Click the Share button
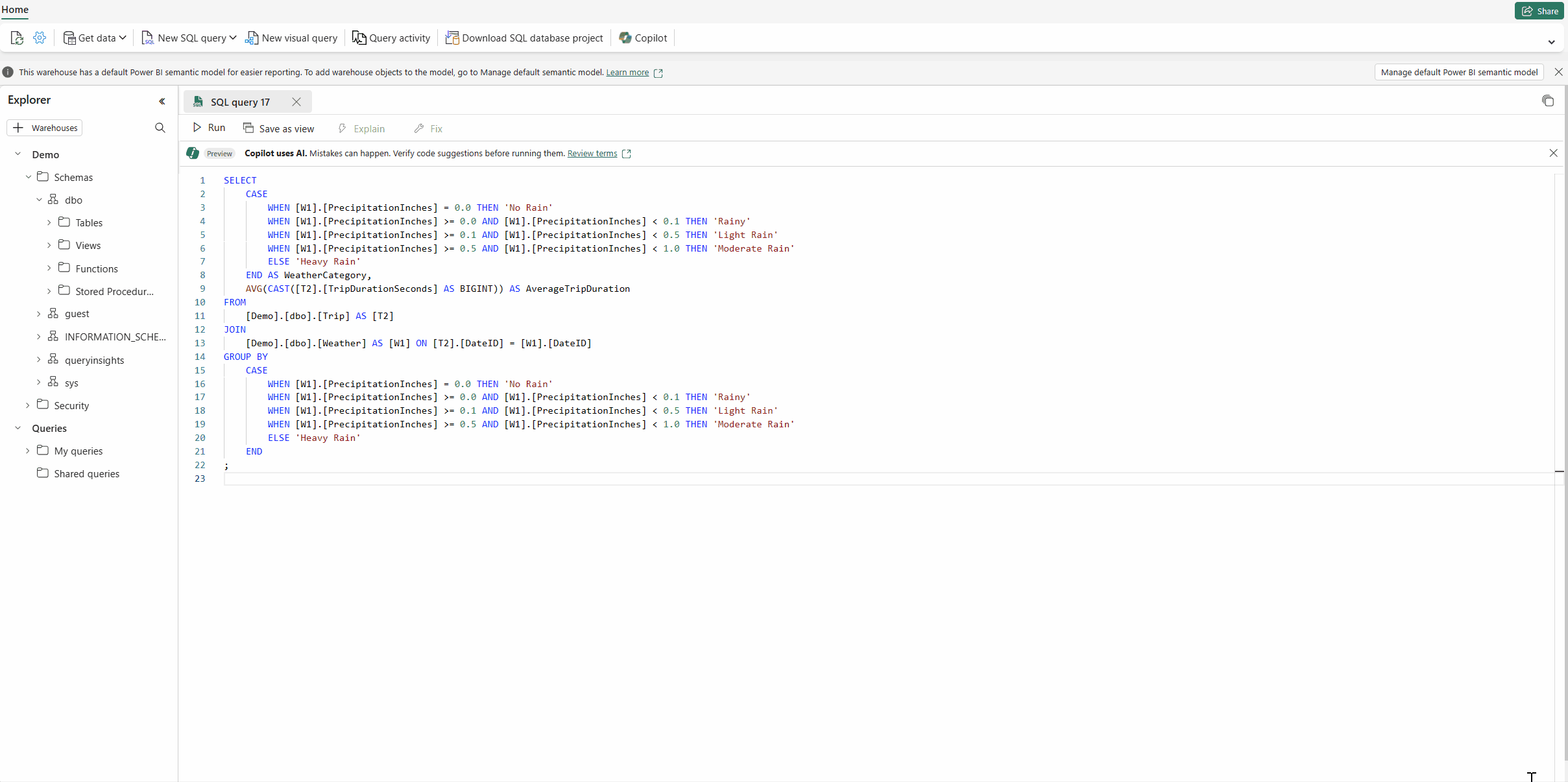Screen dimensions: 1568x782 1539,11
